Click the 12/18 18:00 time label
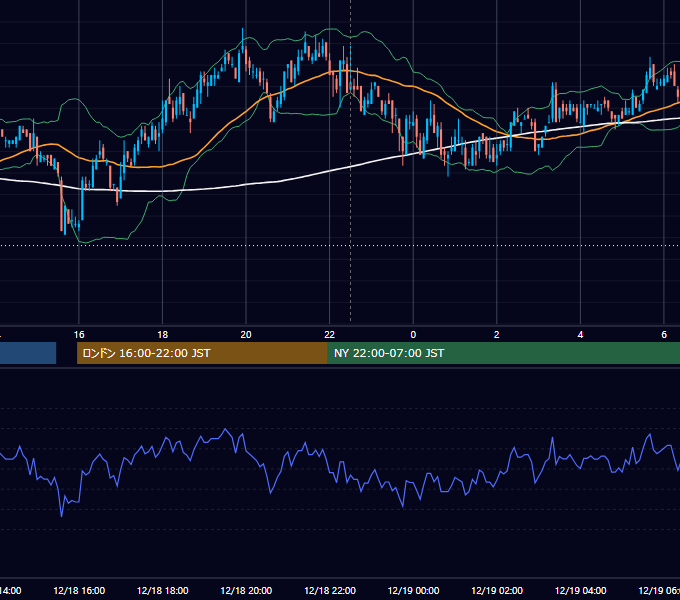The width and height of the screenshot is (680, 600). [163, 590]
